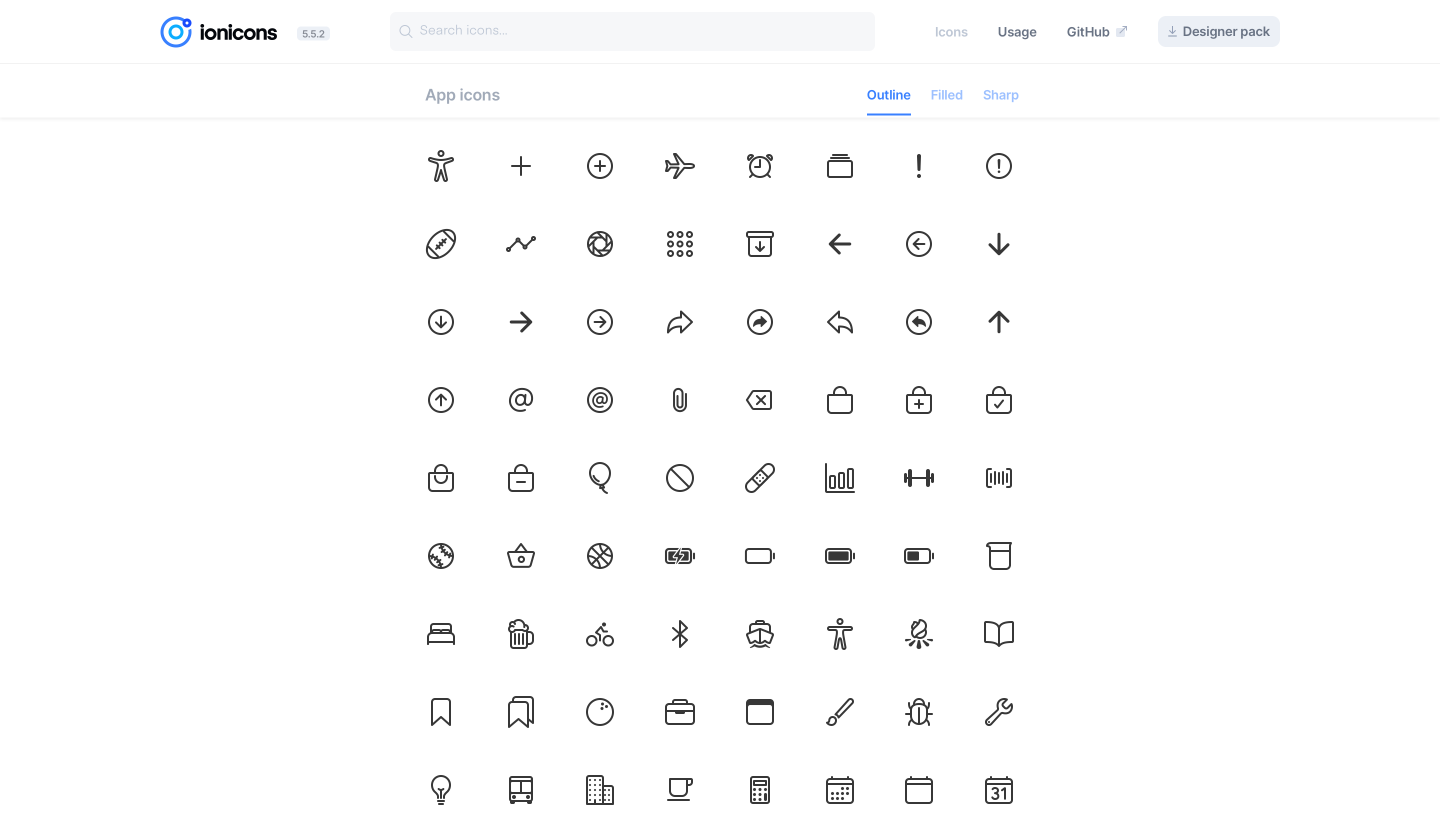The height and width of the screenshot is (820, 1440).
Task: Select the single bookmark icon
Action: (x=441, y=712)
